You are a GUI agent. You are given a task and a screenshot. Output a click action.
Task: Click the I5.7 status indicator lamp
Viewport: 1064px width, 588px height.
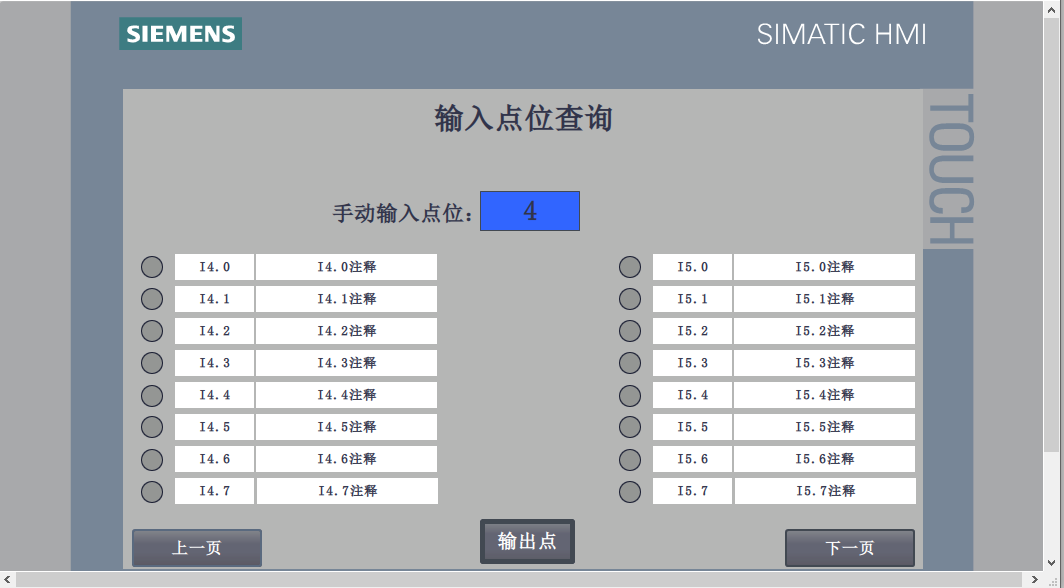click(x=629, y=492)
